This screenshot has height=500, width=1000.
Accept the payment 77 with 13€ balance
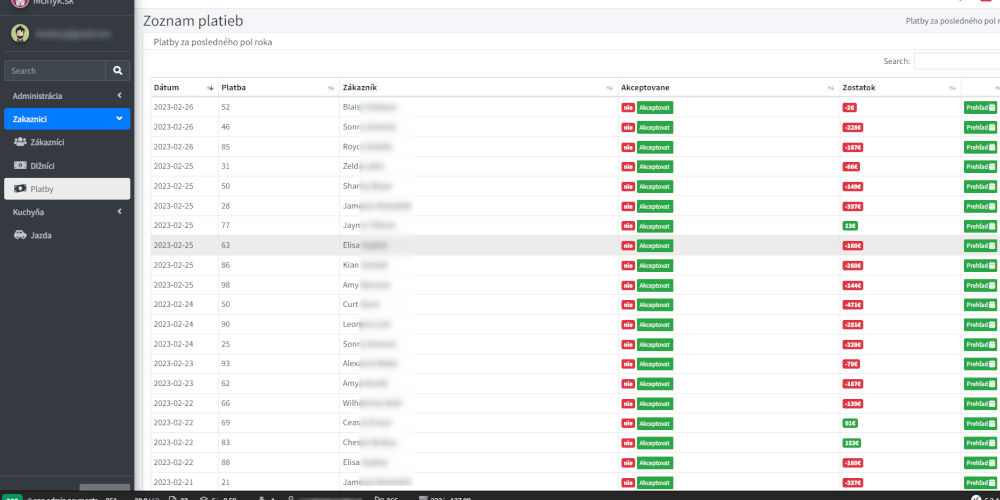655,226
